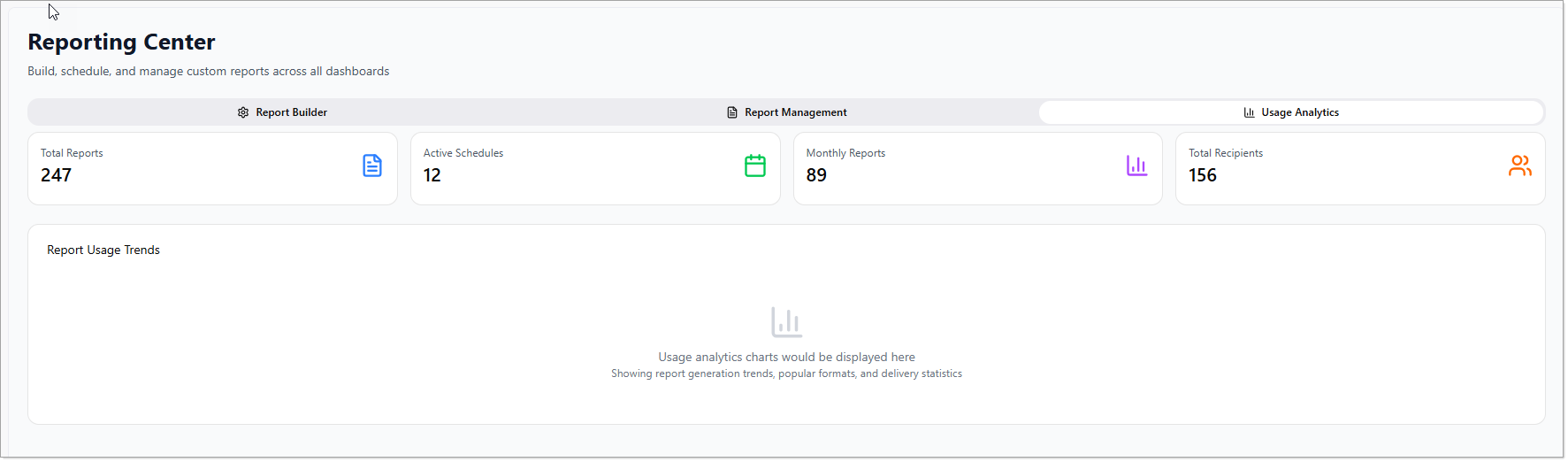Click the 'Usage analytics charts would be displayed' text
The height and width of the screenshot is (462, 1568).
786,358
